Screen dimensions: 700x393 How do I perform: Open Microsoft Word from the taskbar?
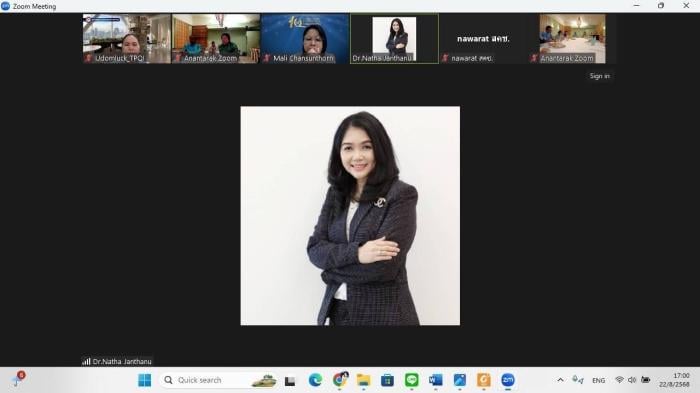436,380
